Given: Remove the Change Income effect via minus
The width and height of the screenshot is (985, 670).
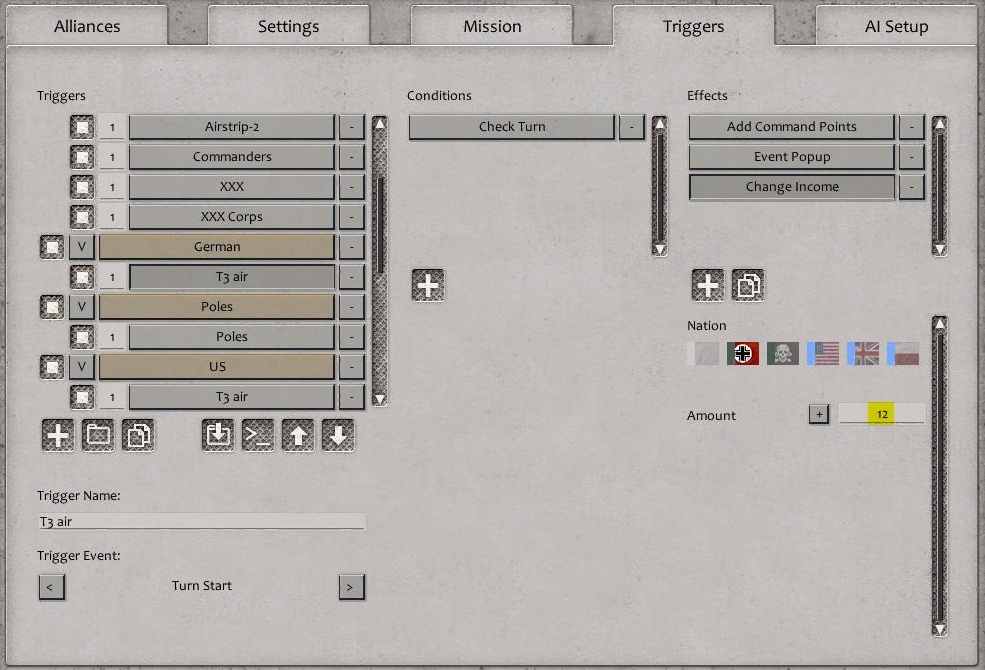Looking at the screenshot, I should (912, 187).
